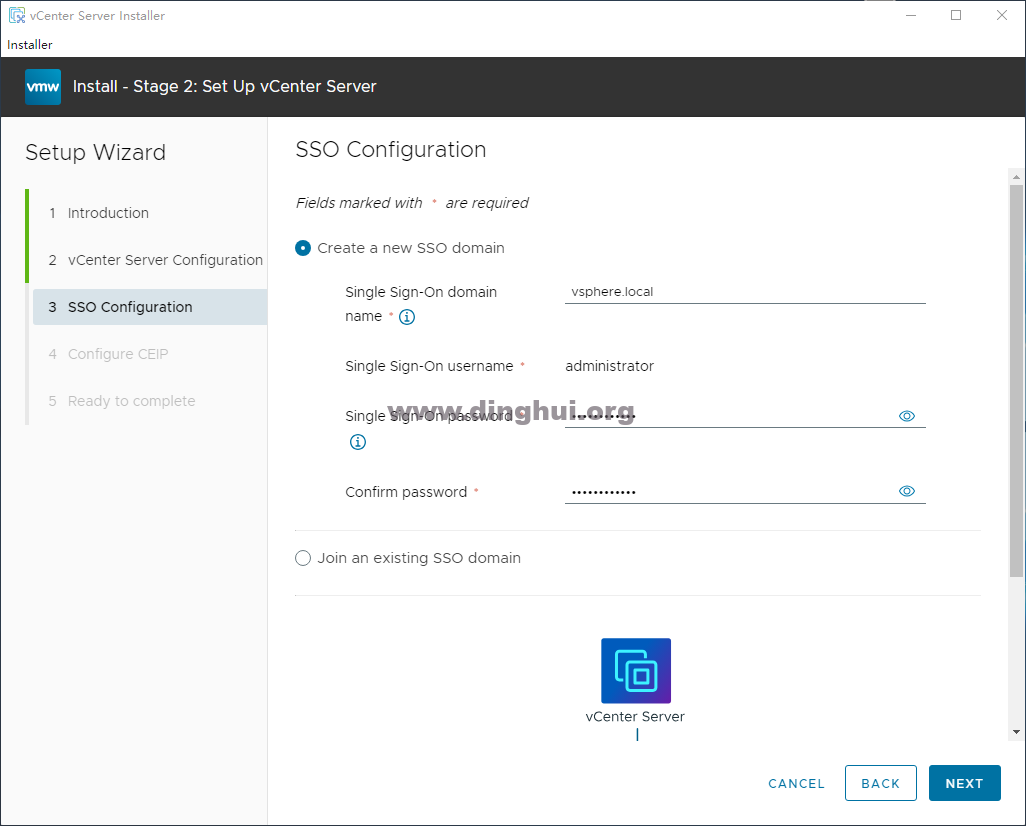1026x826 pixels.
Task: Click the Single Sign-On username label
Action: click(x=429, y=367)
